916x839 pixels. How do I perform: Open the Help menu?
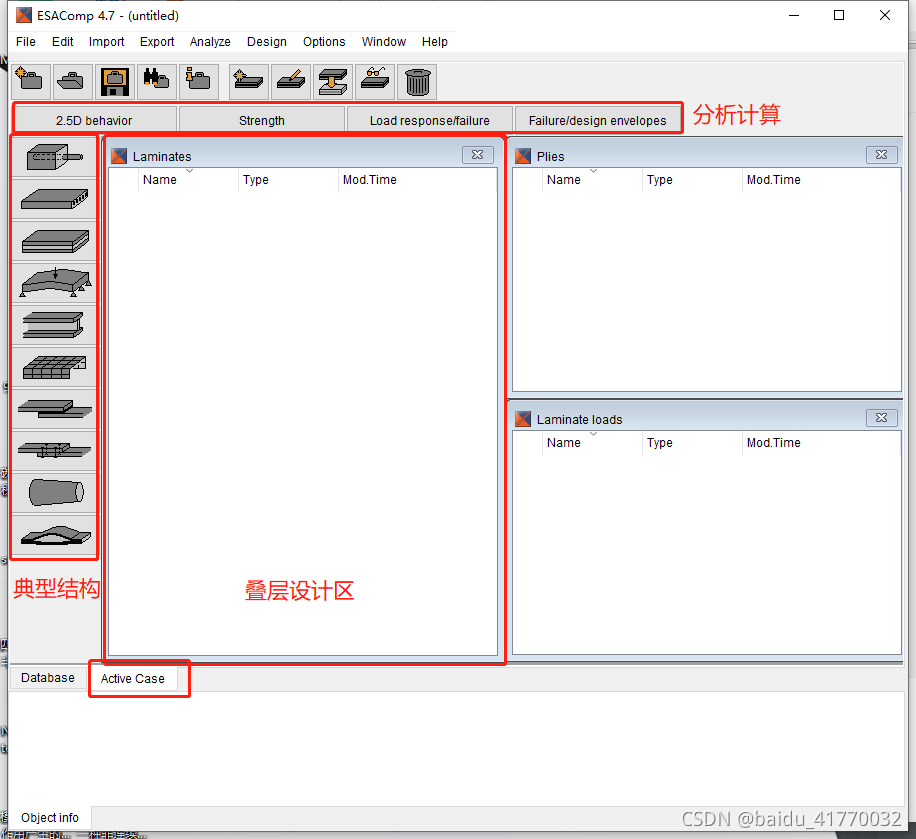click(435, 41)
